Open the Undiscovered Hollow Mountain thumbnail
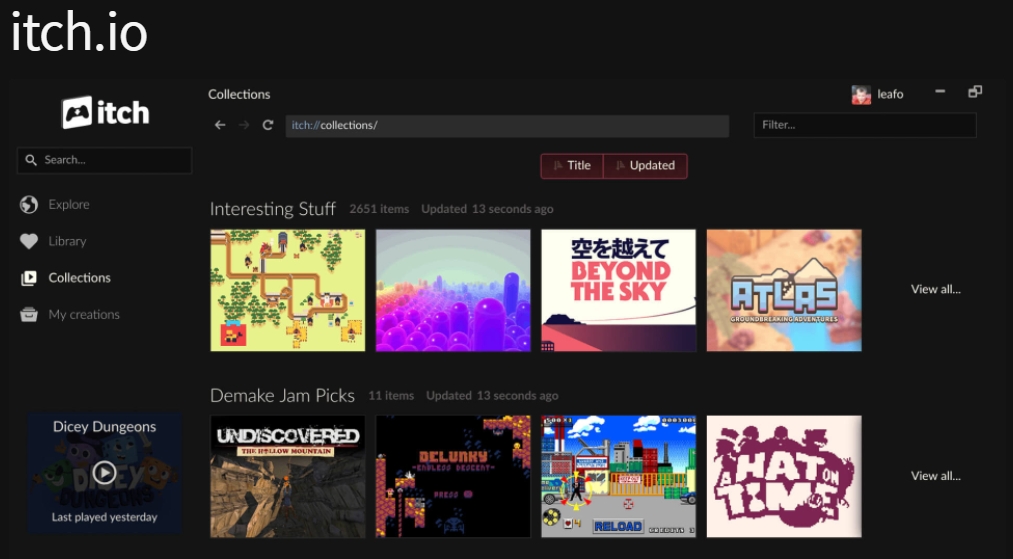This screenshot has width=1013, height=559. point(287,476)
